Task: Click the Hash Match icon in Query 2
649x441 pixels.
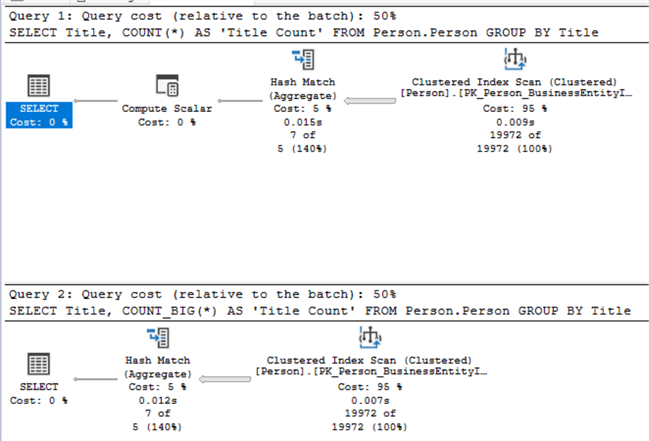Action: pyautogui.click(x=158, y=337)
